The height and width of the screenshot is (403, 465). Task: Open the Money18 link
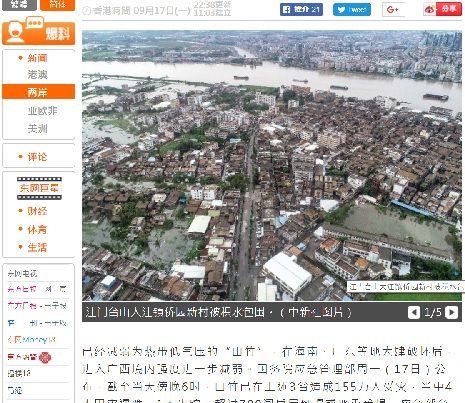pos(31,340)
